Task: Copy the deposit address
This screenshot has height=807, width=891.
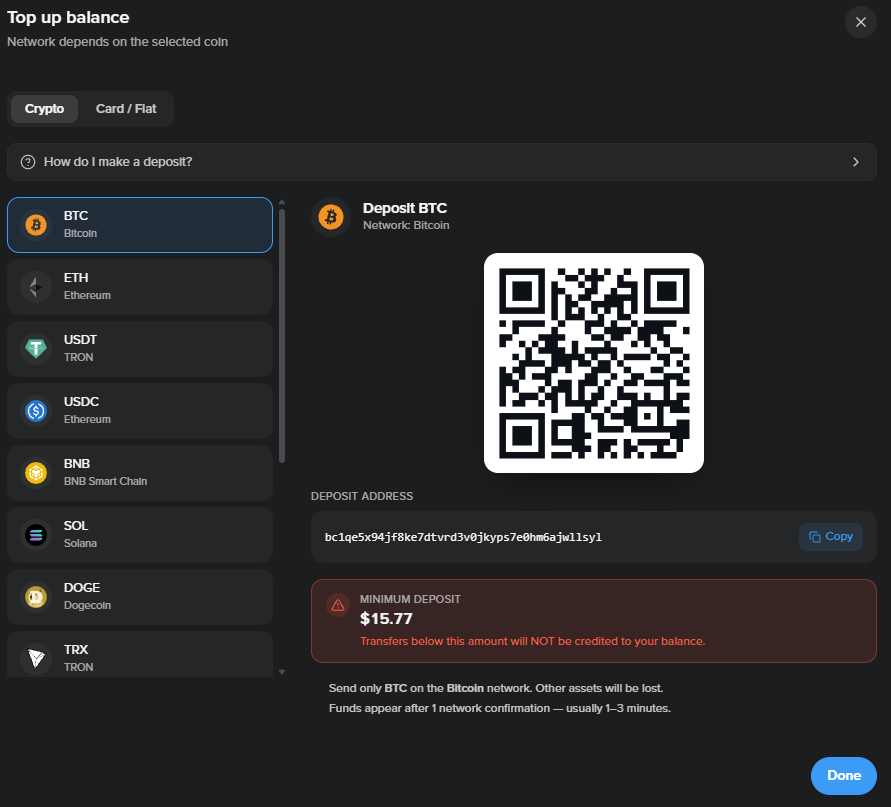Action: 831,537
